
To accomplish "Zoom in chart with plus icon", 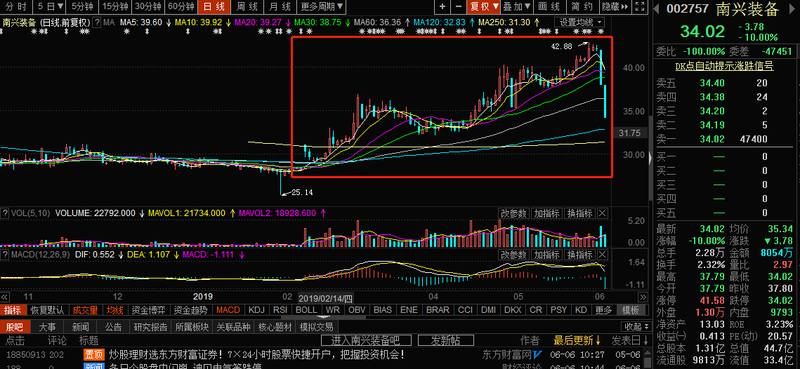I will [442, 7].
